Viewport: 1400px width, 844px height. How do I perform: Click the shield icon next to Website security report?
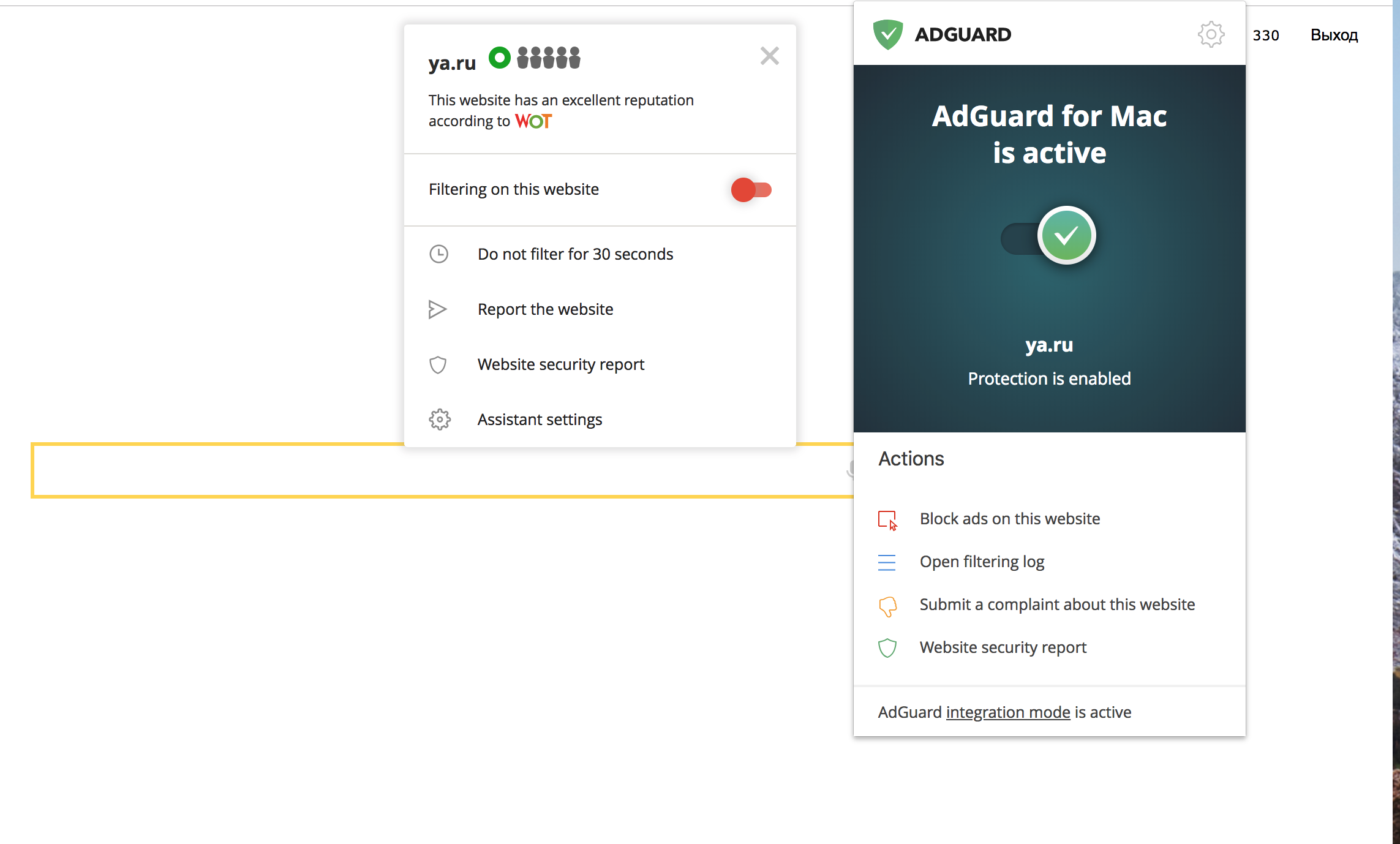click(887, 647)
